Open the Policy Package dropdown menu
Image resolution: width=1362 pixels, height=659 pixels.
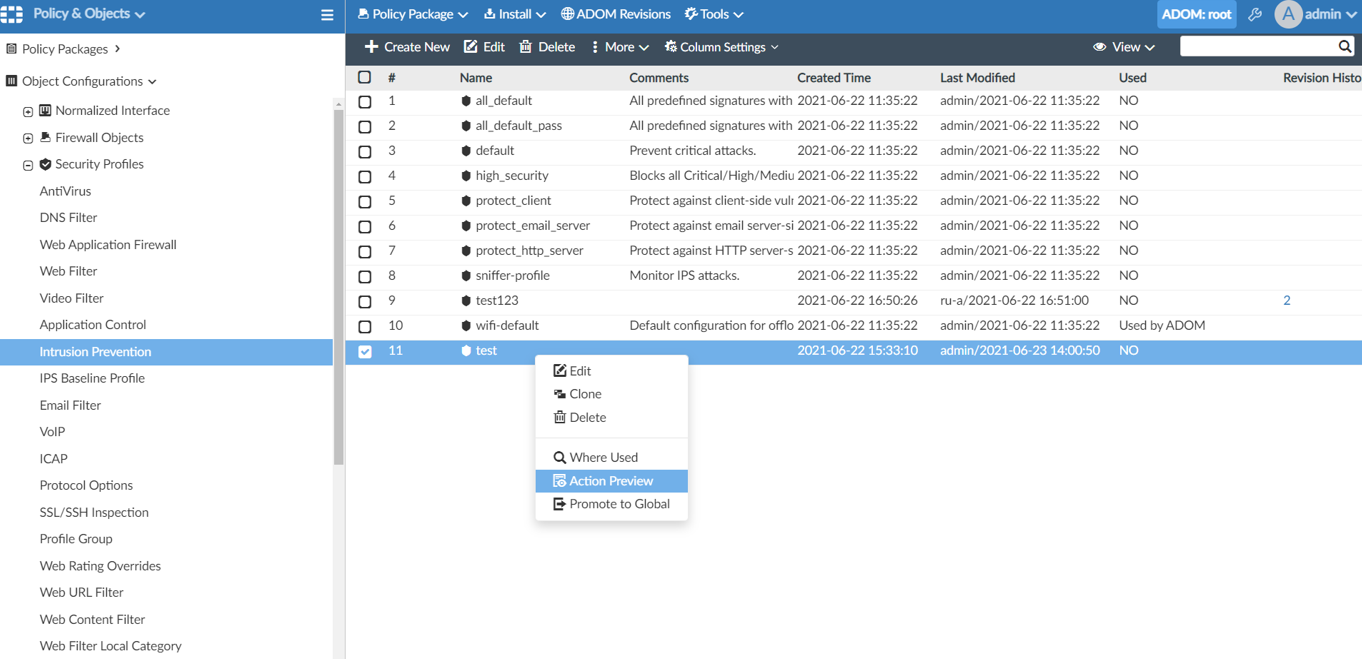point(412,14)
